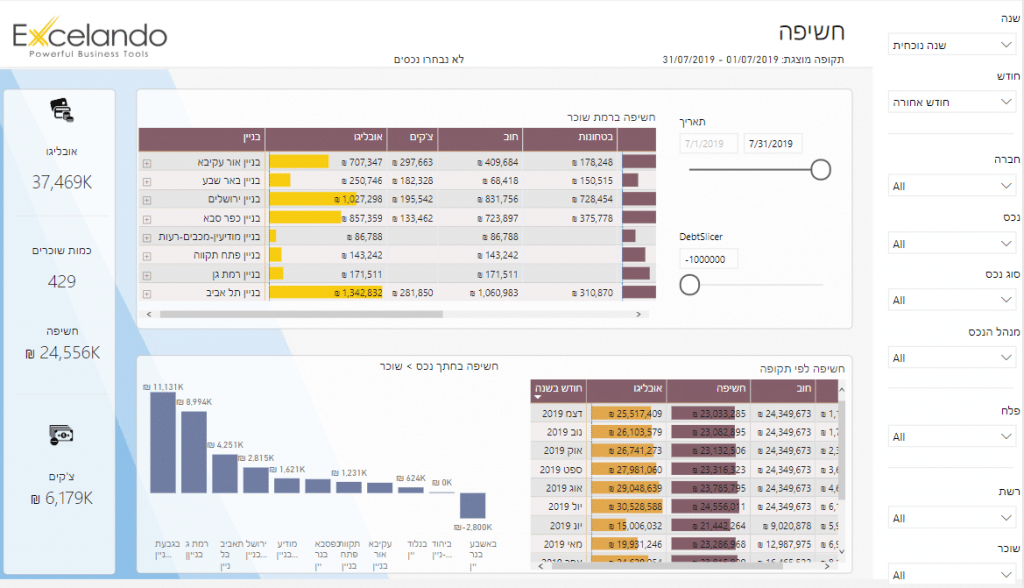
Task: Open the סוג נכס filter dropdown
Action: [x=951, y=300]
